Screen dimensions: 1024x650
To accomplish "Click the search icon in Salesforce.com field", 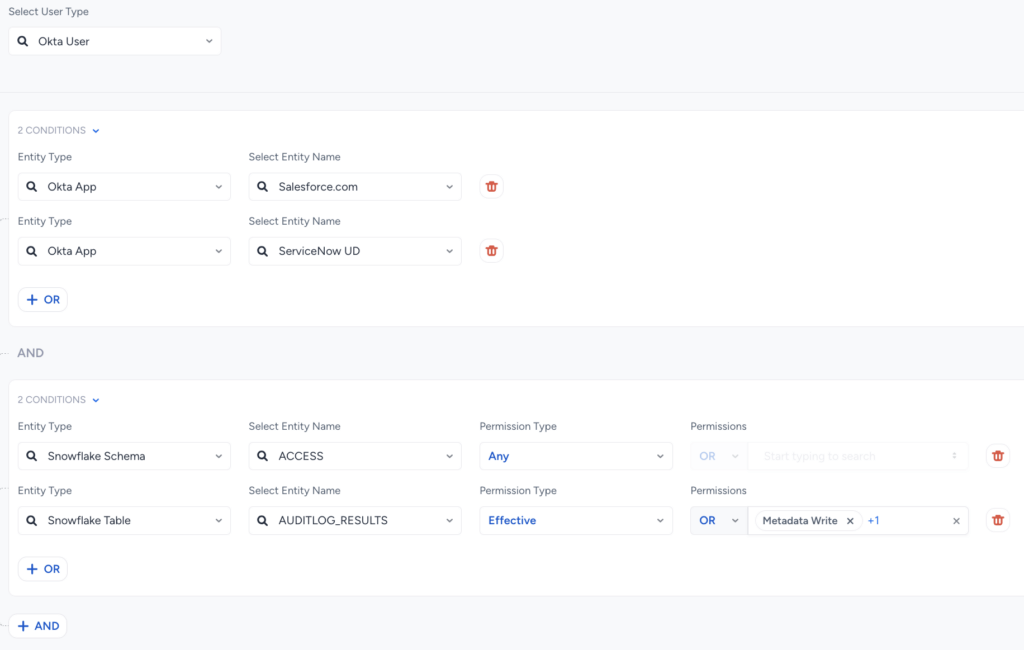I will pyautogui.click(x=263, y=187).
